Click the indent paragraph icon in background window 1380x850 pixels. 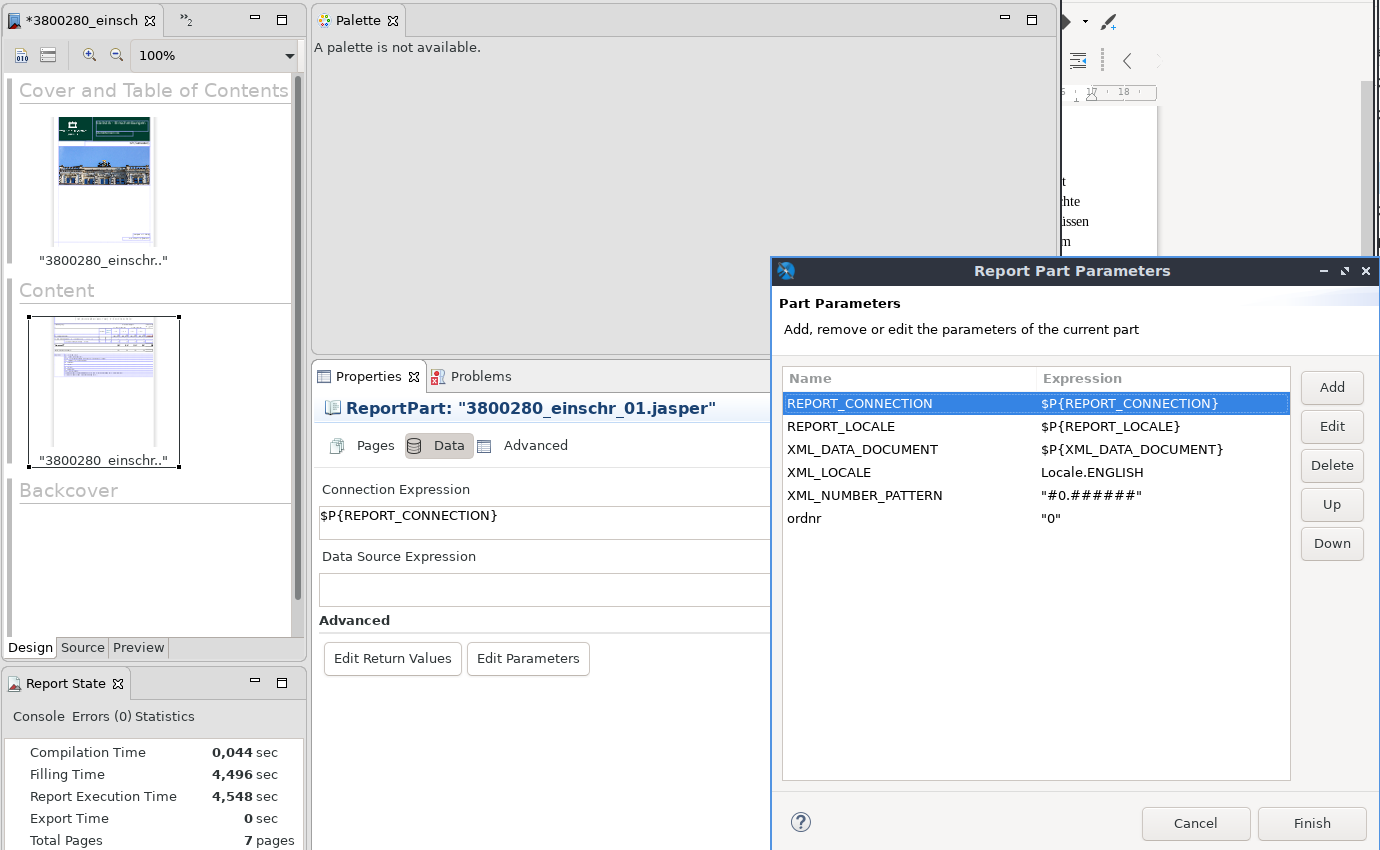click(x=1078, y=61)
